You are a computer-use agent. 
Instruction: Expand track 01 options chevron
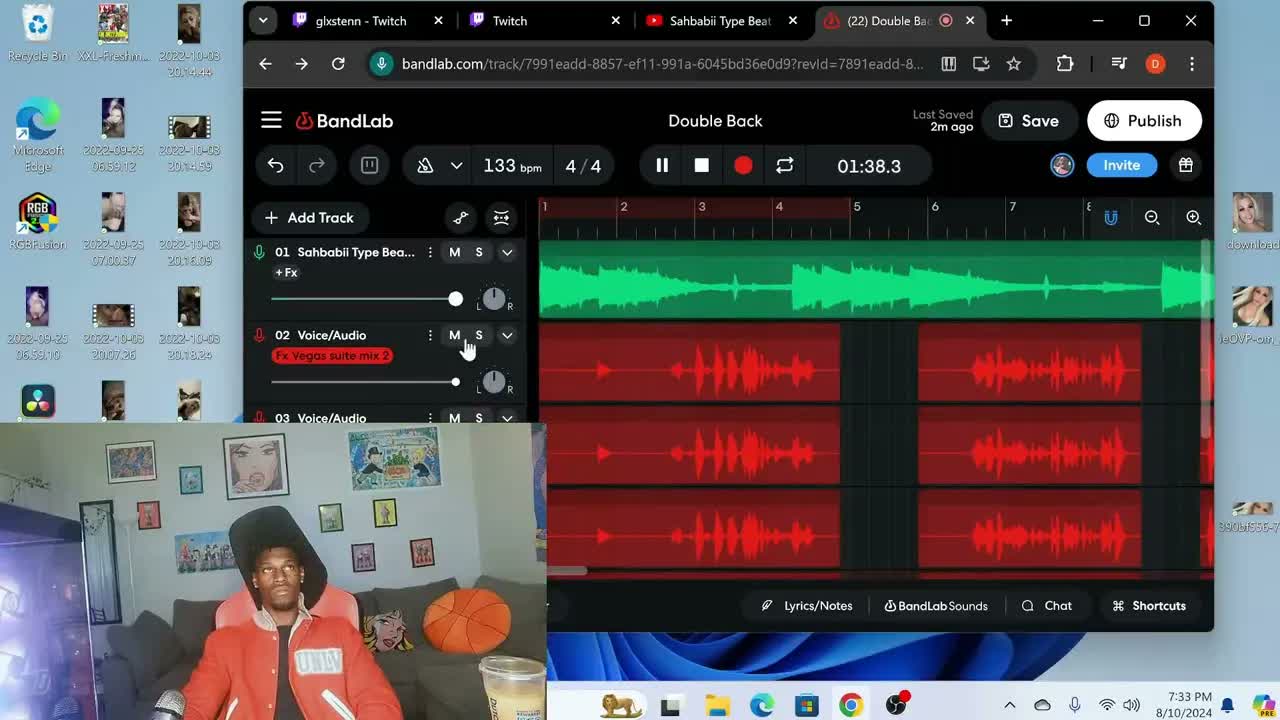pyautogui.click(x=507, y=253)
